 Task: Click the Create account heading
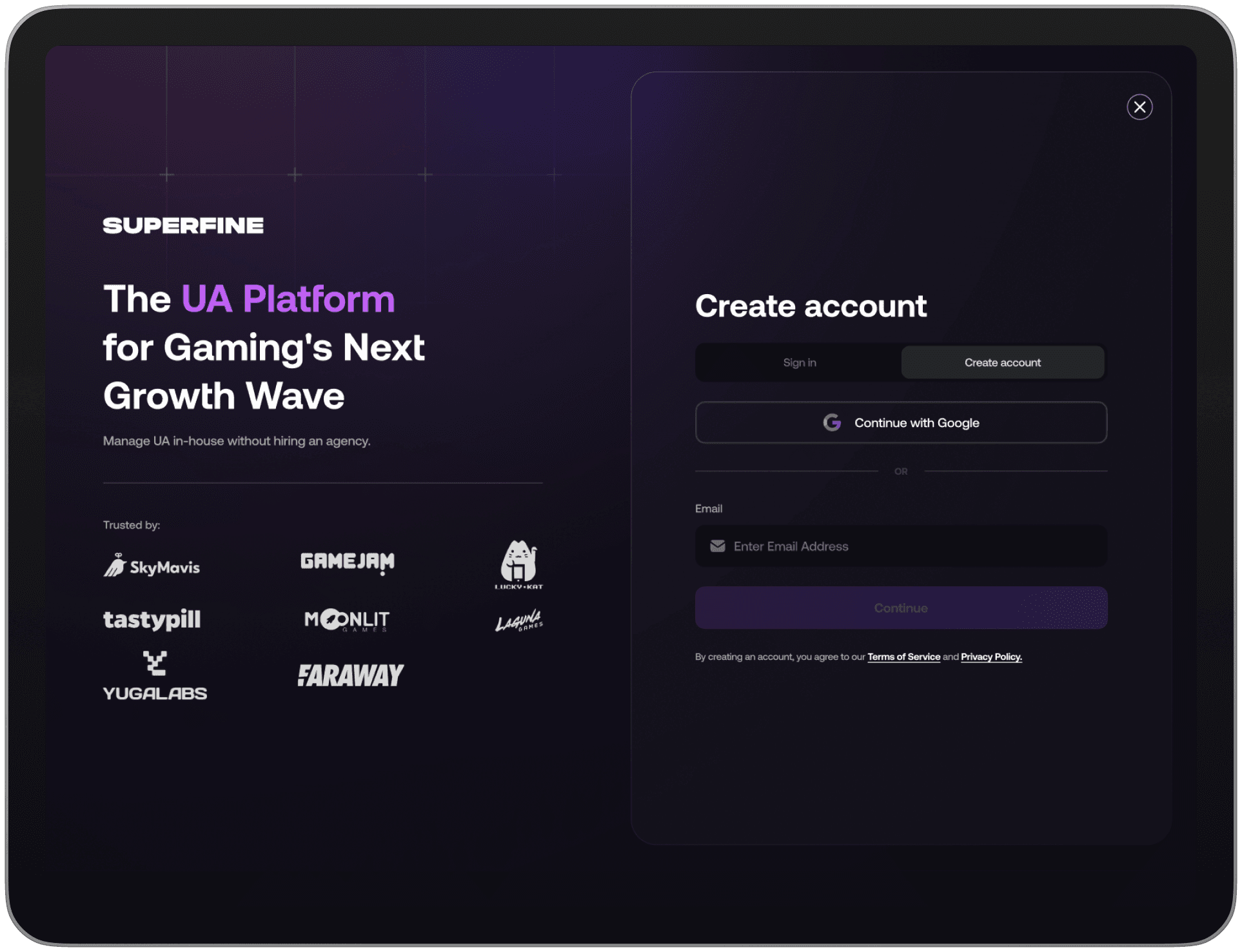tap(811, 306)
